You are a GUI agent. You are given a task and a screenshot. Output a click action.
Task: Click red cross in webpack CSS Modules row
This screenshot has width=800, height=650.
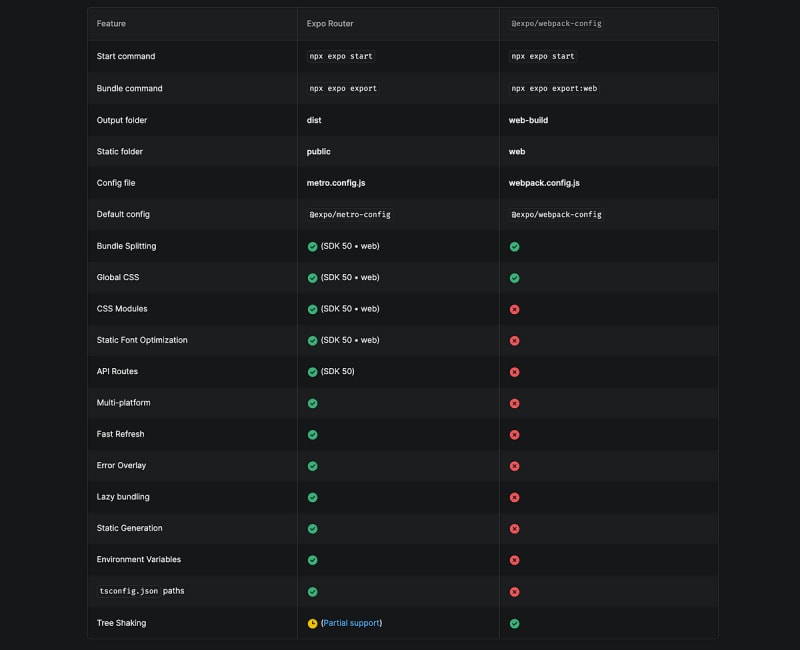514,309
